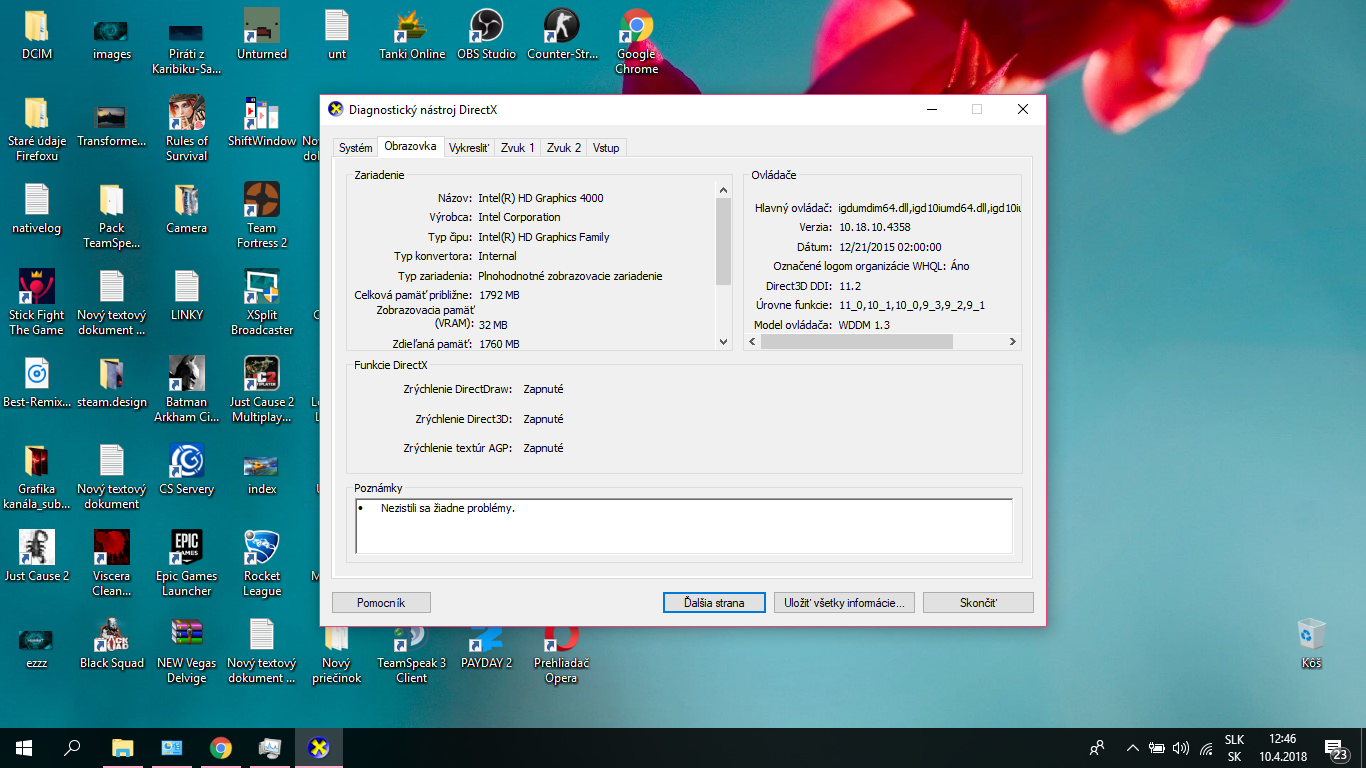Click the Epic Games Launcher icon

[x=187, y=563]
